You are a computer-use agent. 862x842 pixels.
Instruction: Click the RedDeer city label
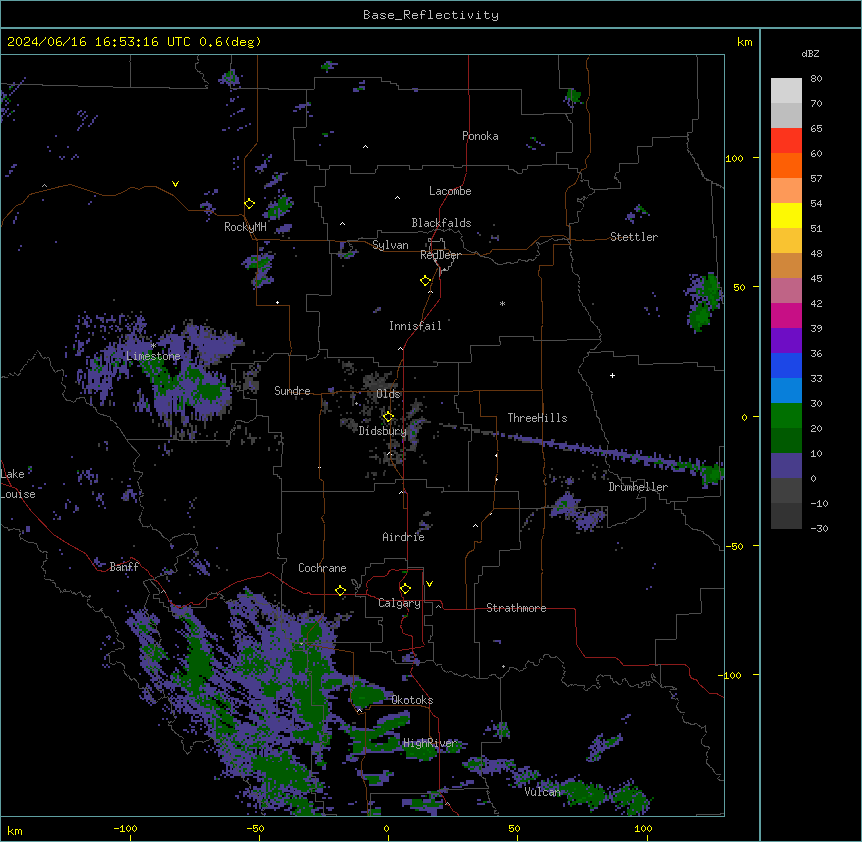pyautogui.click(x=440, y=255)
